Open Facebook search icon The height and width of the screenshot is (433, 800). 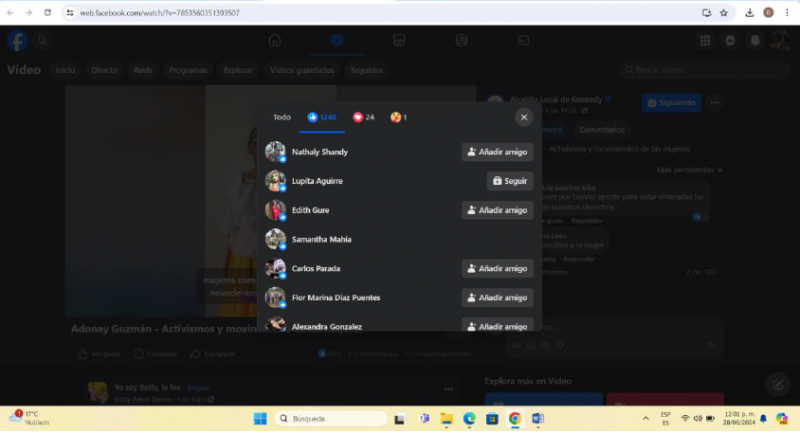(x=42, y=40)
